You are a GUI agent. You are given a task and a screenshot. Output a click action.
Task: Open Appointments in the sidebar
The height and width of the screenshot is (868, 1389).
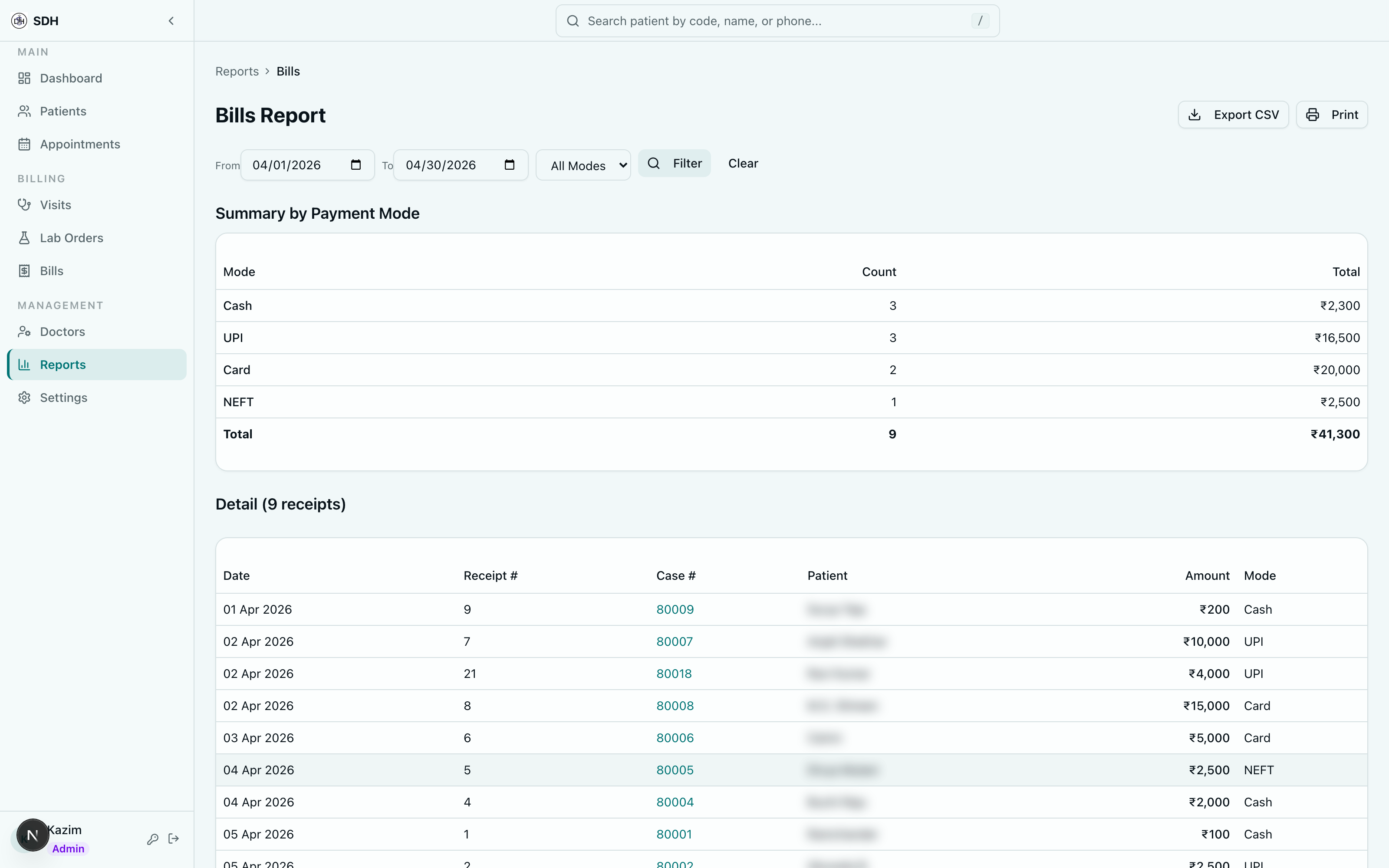pyautogui.click(x=96, y=144)
